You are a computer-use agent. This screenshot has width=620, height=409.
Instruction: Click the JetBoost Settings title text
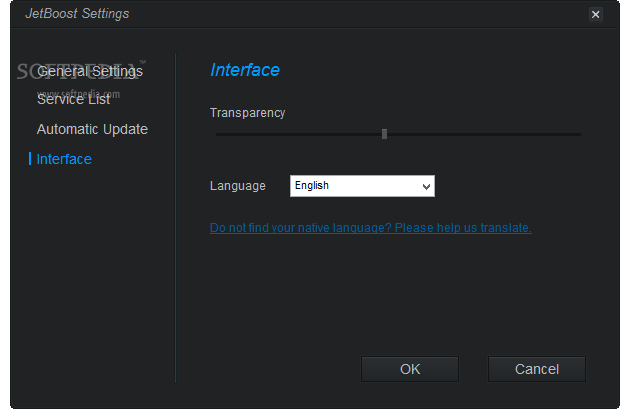(x=77, y=14)
